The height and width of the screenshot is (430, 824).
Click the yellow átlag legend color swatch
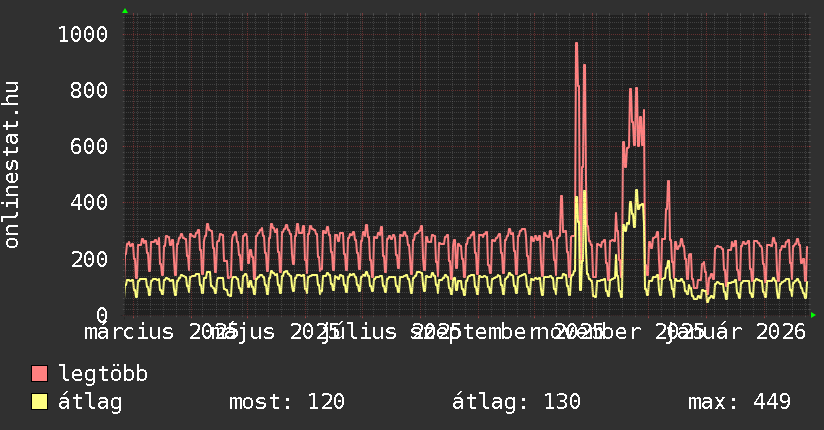pos(39,403)
